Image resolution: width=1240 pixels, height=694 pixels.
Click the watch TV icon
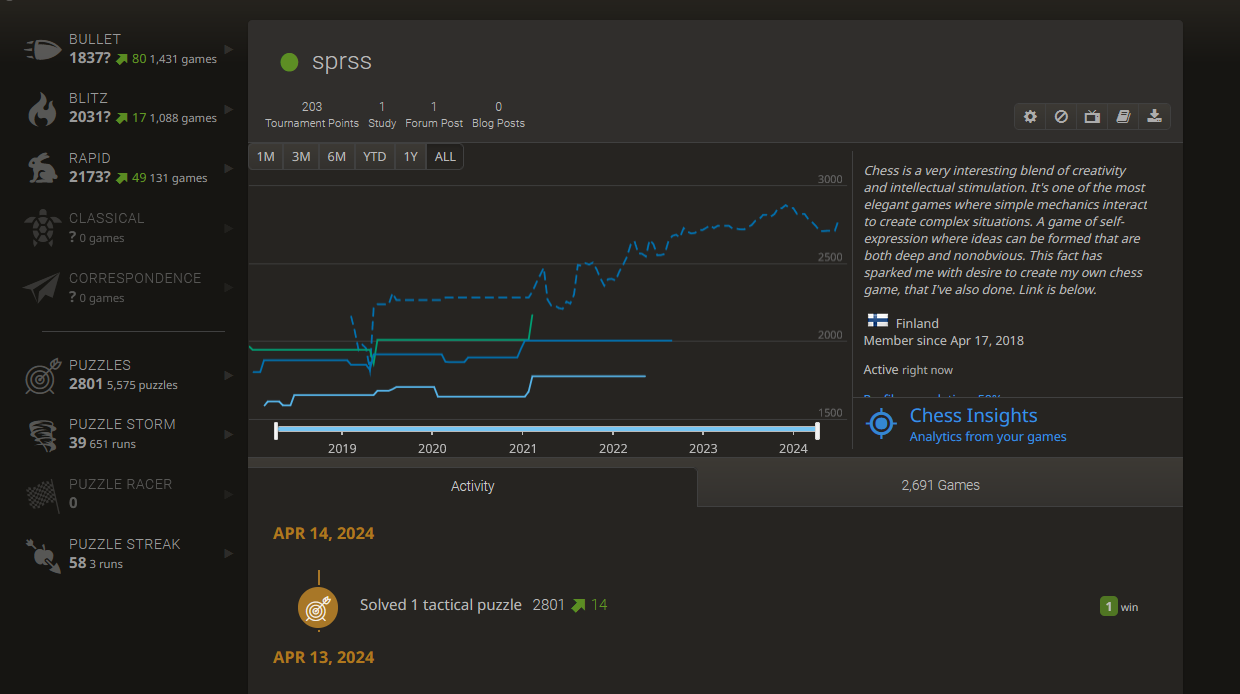coord(1092,117)
